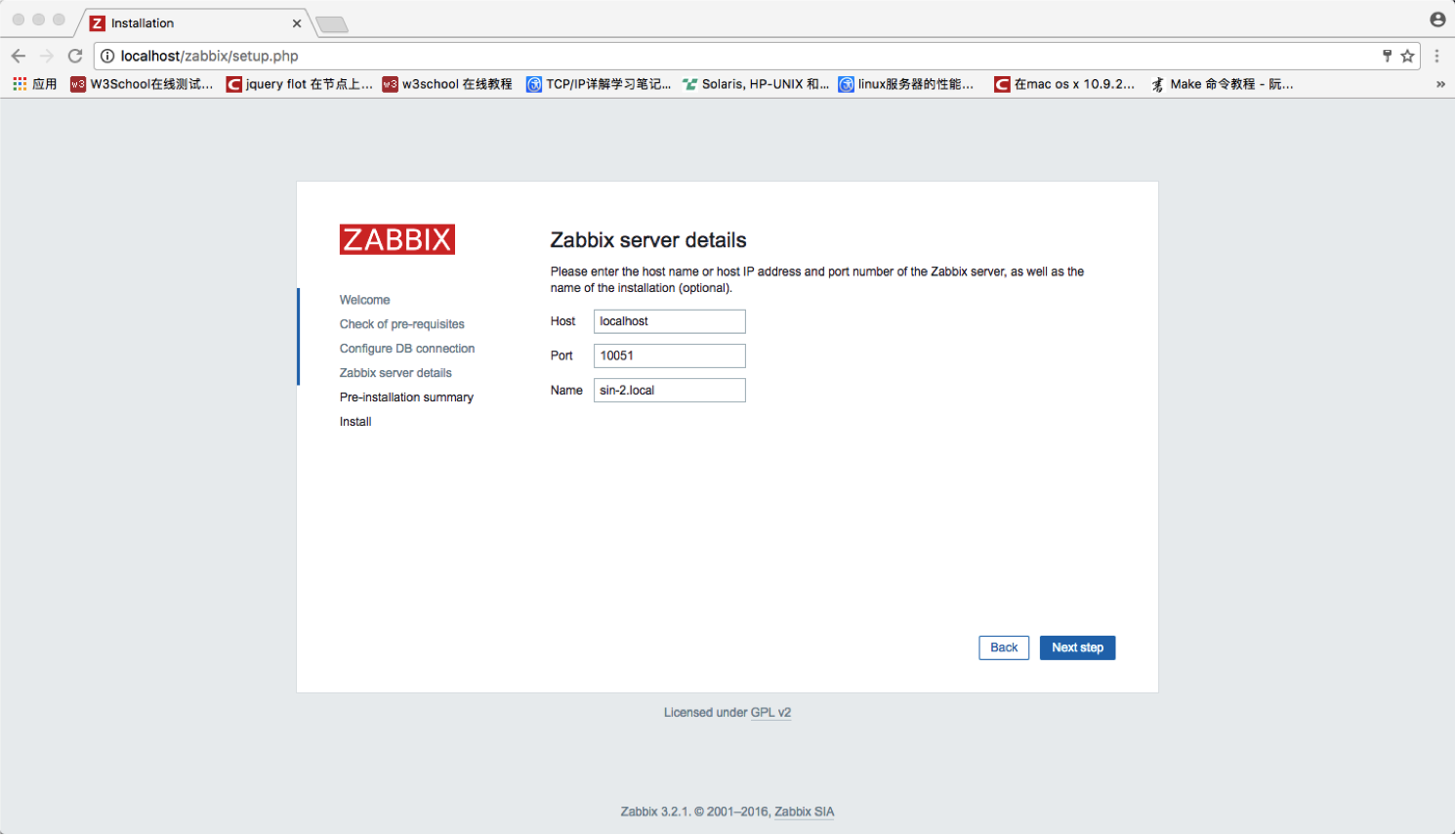This screenshot has height=835, width=1456.
Task: Focus the Host input field
Action: click(669, 321)
